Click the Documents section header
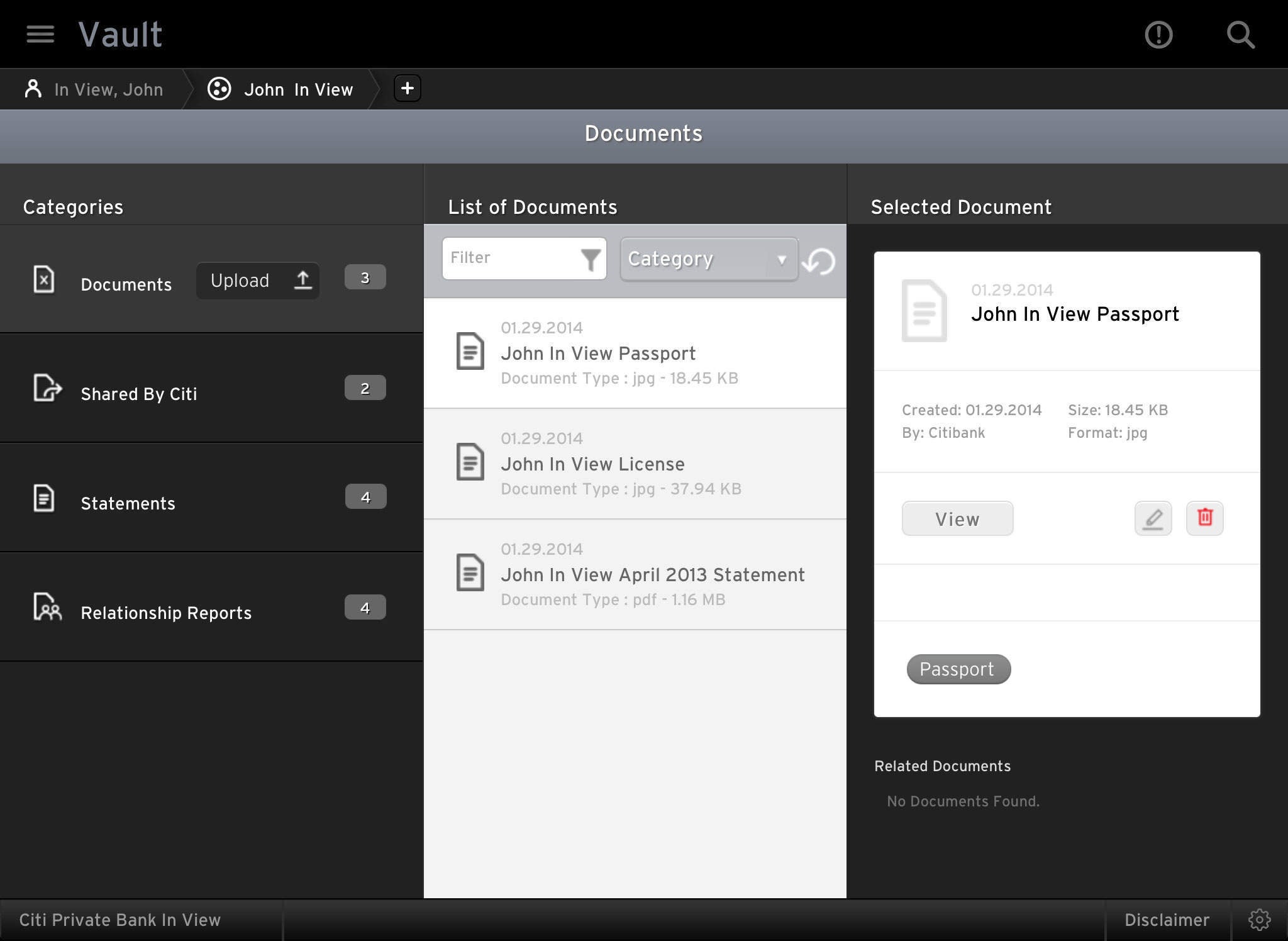The height and width of the screenshot is (941, 1288). tap(643, 133)
